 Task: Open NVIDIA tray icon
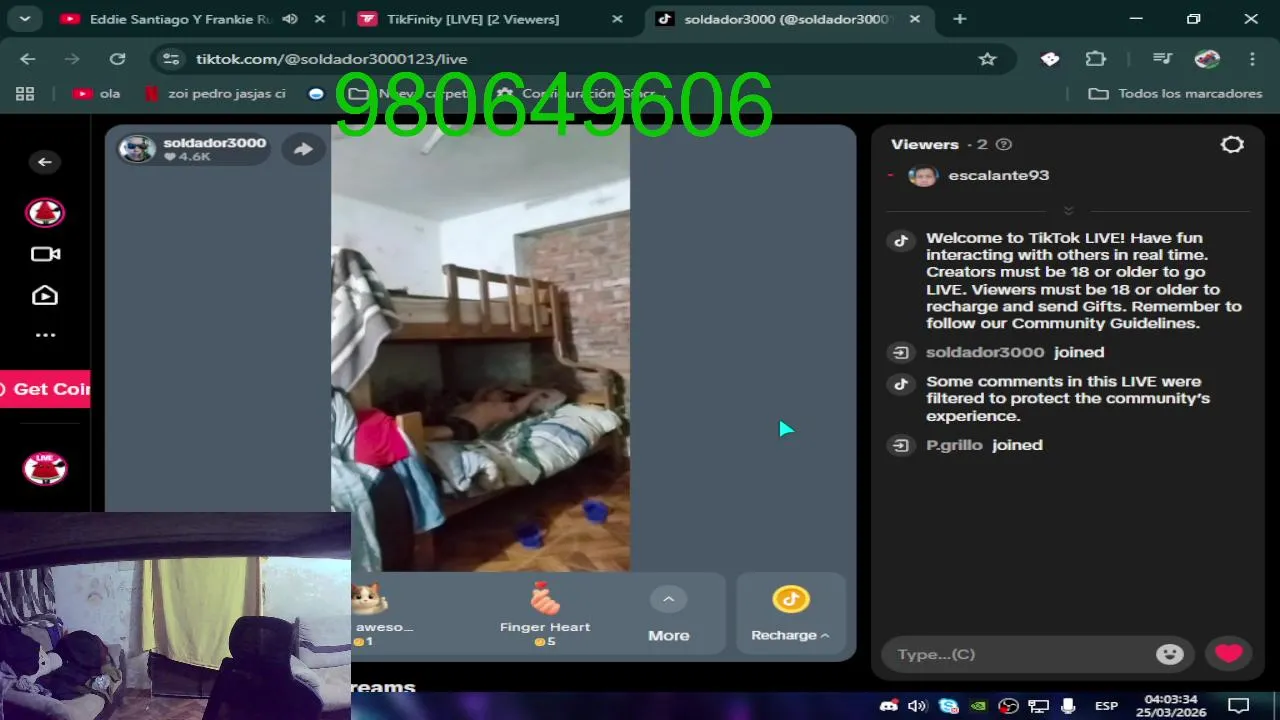click(979, 705)
